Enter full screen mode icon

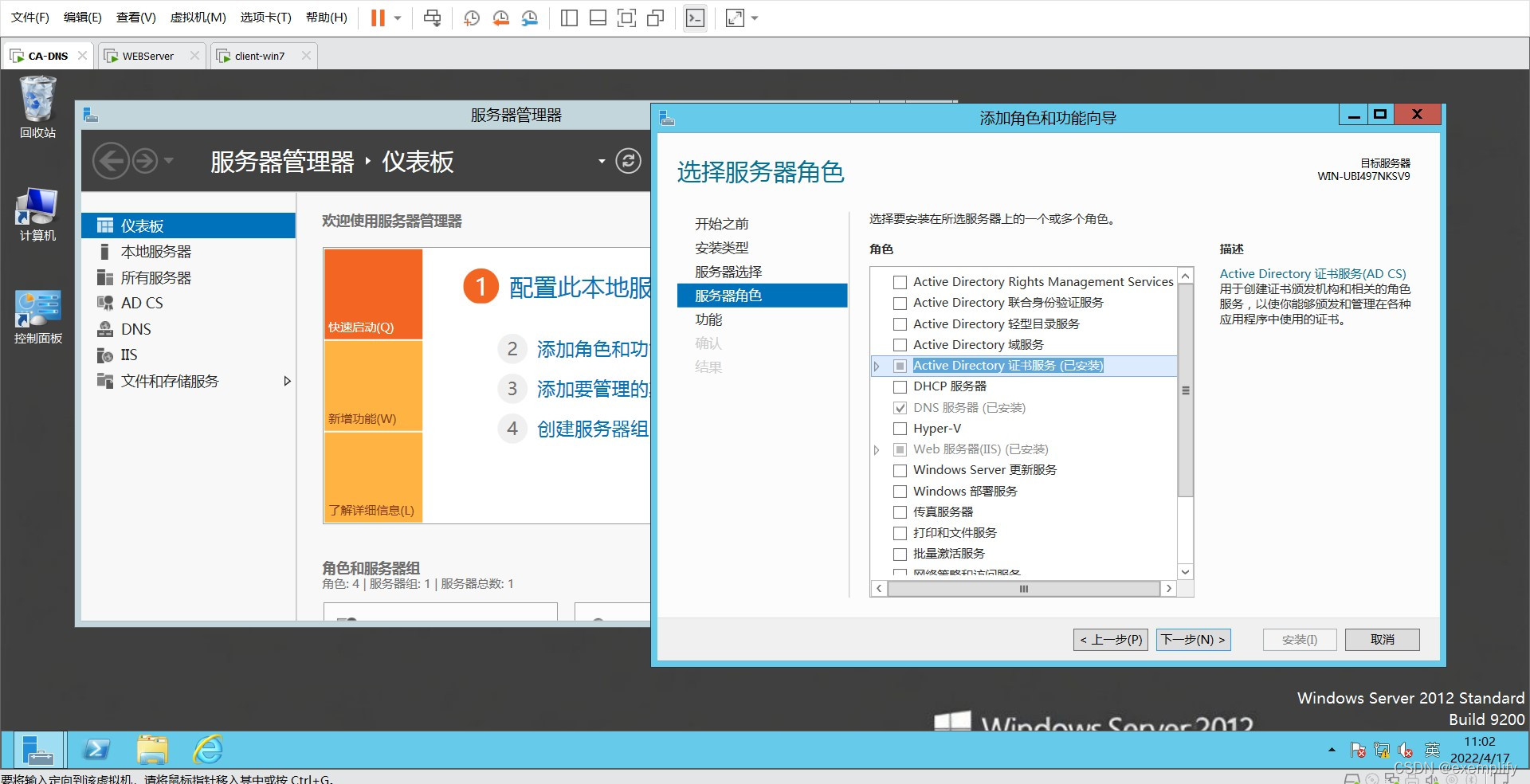(627, 18)
